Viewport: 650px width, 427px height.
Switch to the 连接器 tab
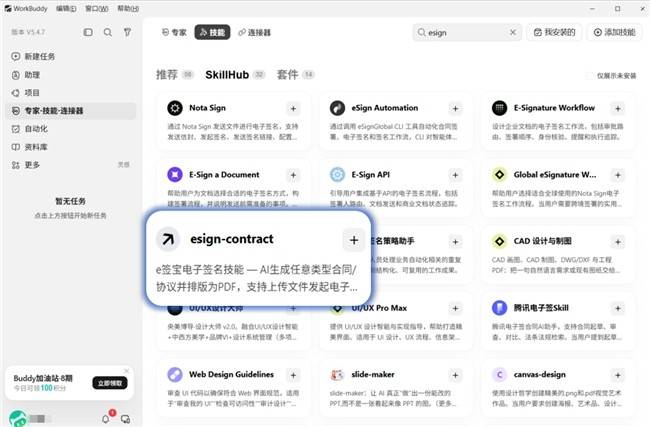coord(255,32)
